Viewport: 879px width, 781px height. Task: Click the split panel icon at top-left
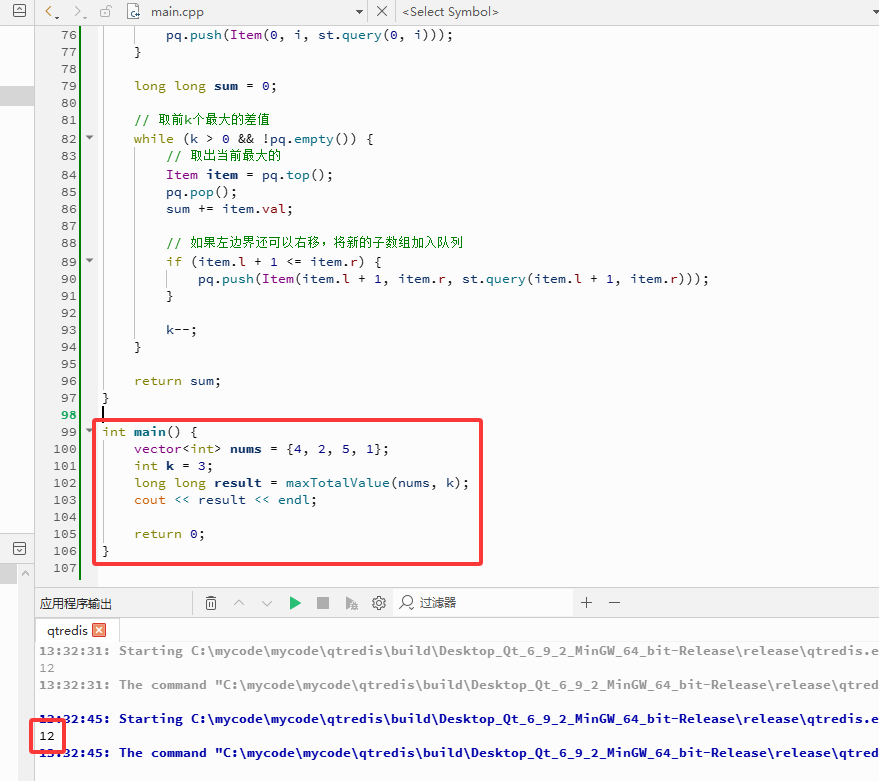[19, 11]
